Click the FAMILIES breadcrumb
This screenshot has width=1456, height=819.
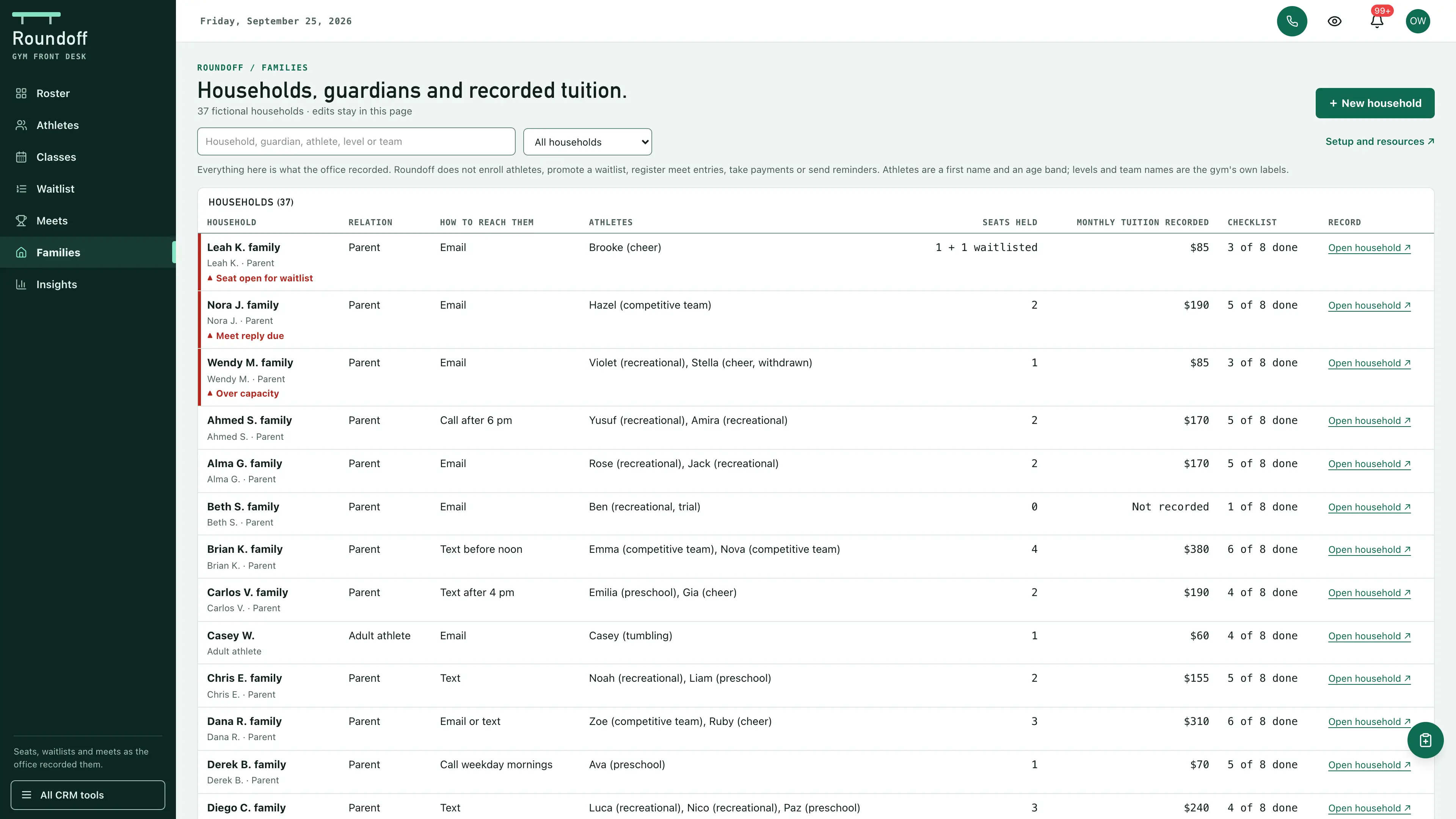[284, 67]
